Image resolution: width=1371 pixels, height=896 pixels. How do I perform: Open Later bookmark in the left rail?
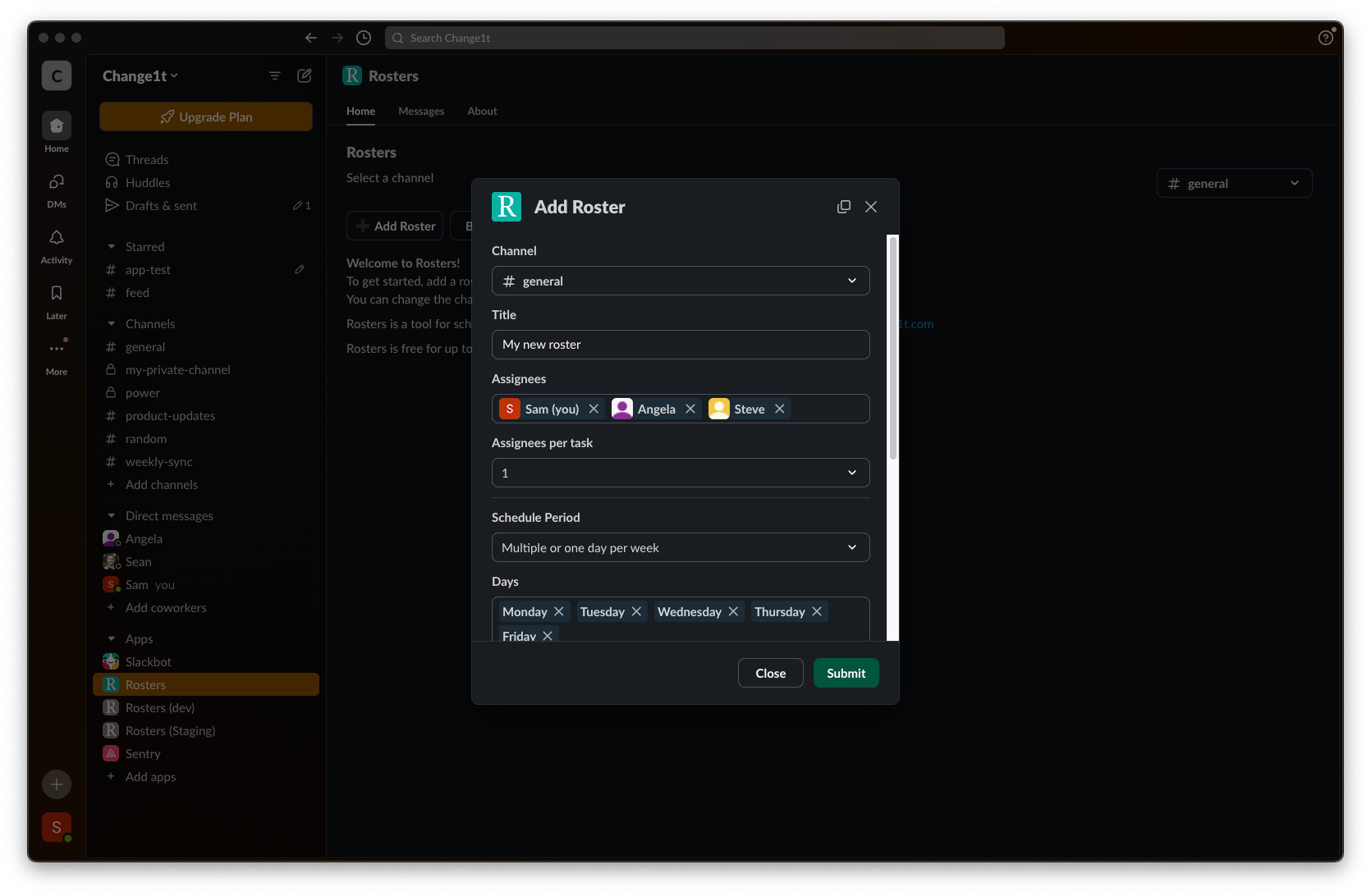(x=57, y=301)
